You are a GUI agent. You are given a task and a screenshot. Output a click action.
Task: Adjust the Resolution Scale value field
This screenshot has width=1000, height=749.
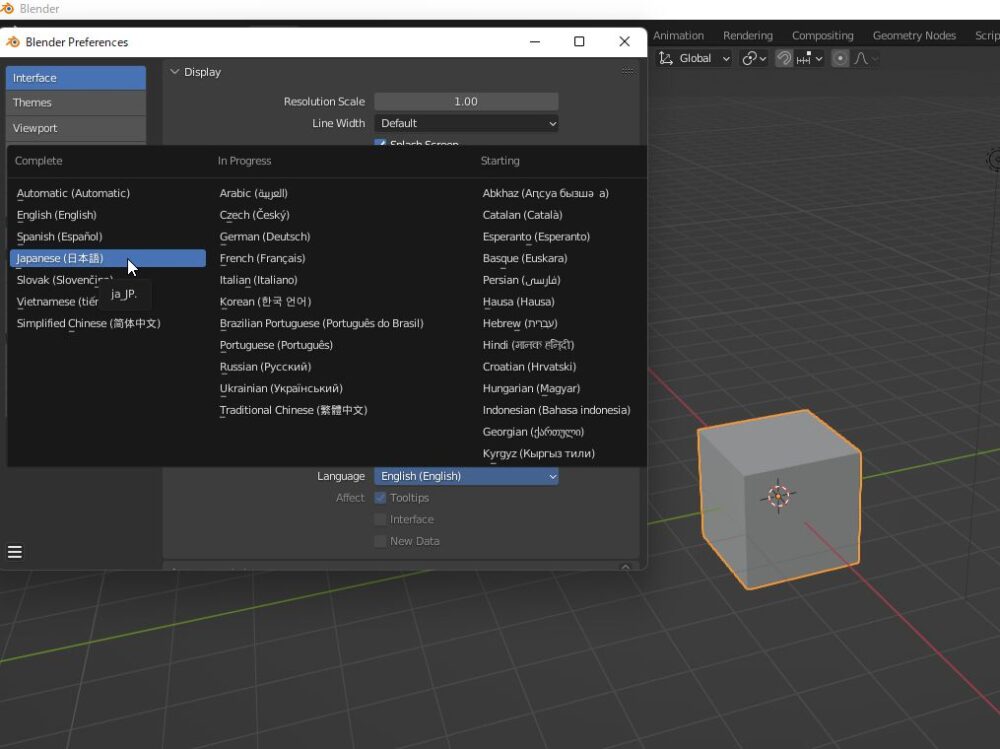click(x=466, y=101)
